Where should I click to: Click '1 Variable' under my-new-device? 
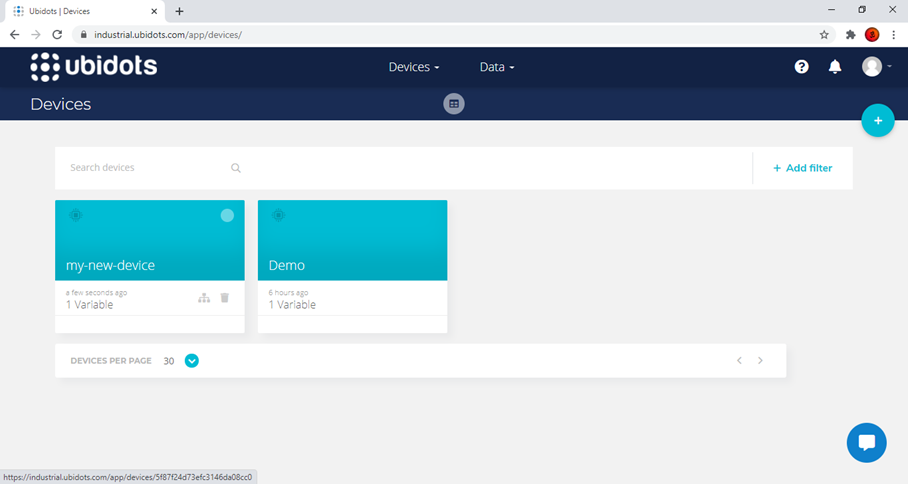click(89, 305)
